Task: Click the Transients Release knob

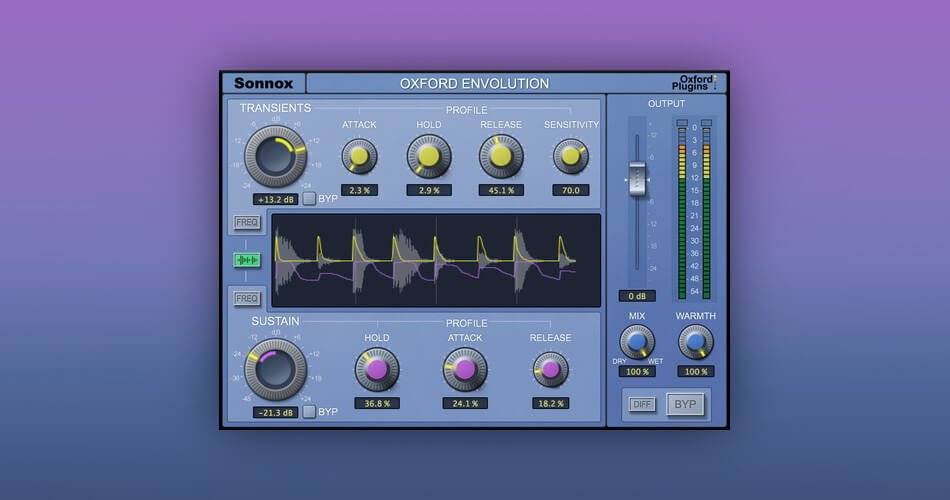Action: click(501, 156)
